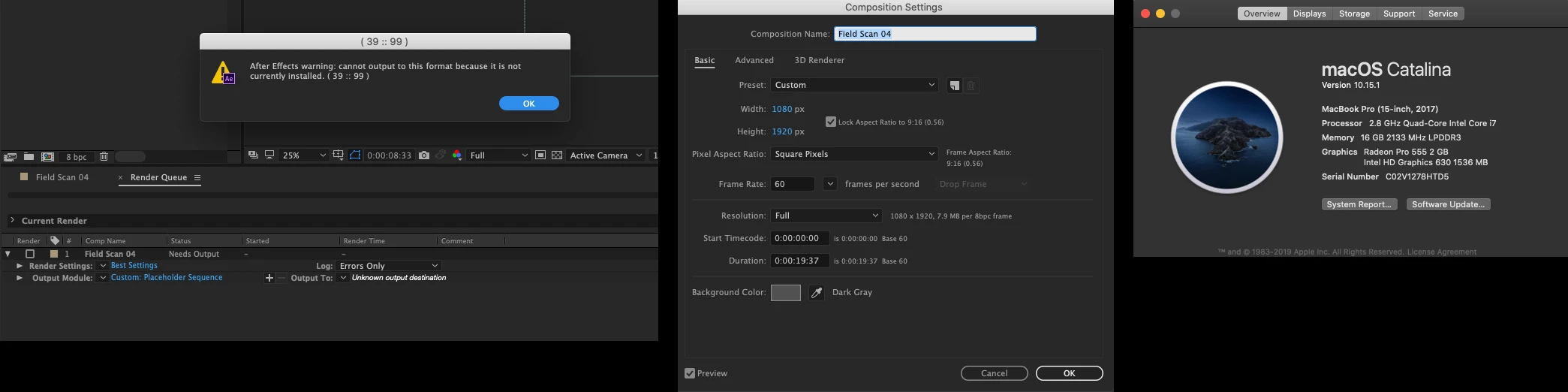This screenshot has width=1568, height=392.
Task: Click the label tag column header icon
Action: [54, 240]
